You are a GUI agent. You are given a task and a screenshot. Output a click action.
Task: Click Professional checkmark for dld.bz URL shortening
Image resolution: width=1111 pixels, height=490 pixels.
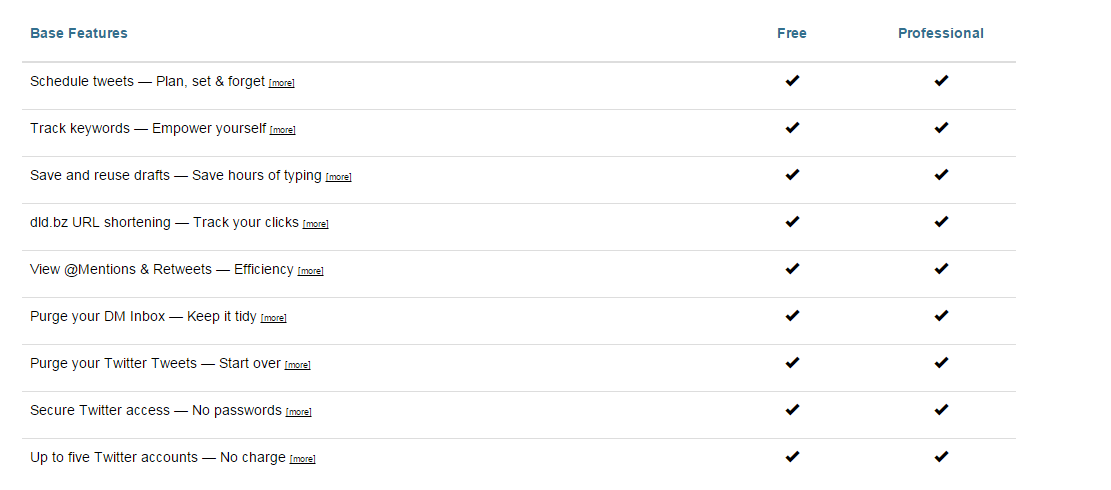941,222
